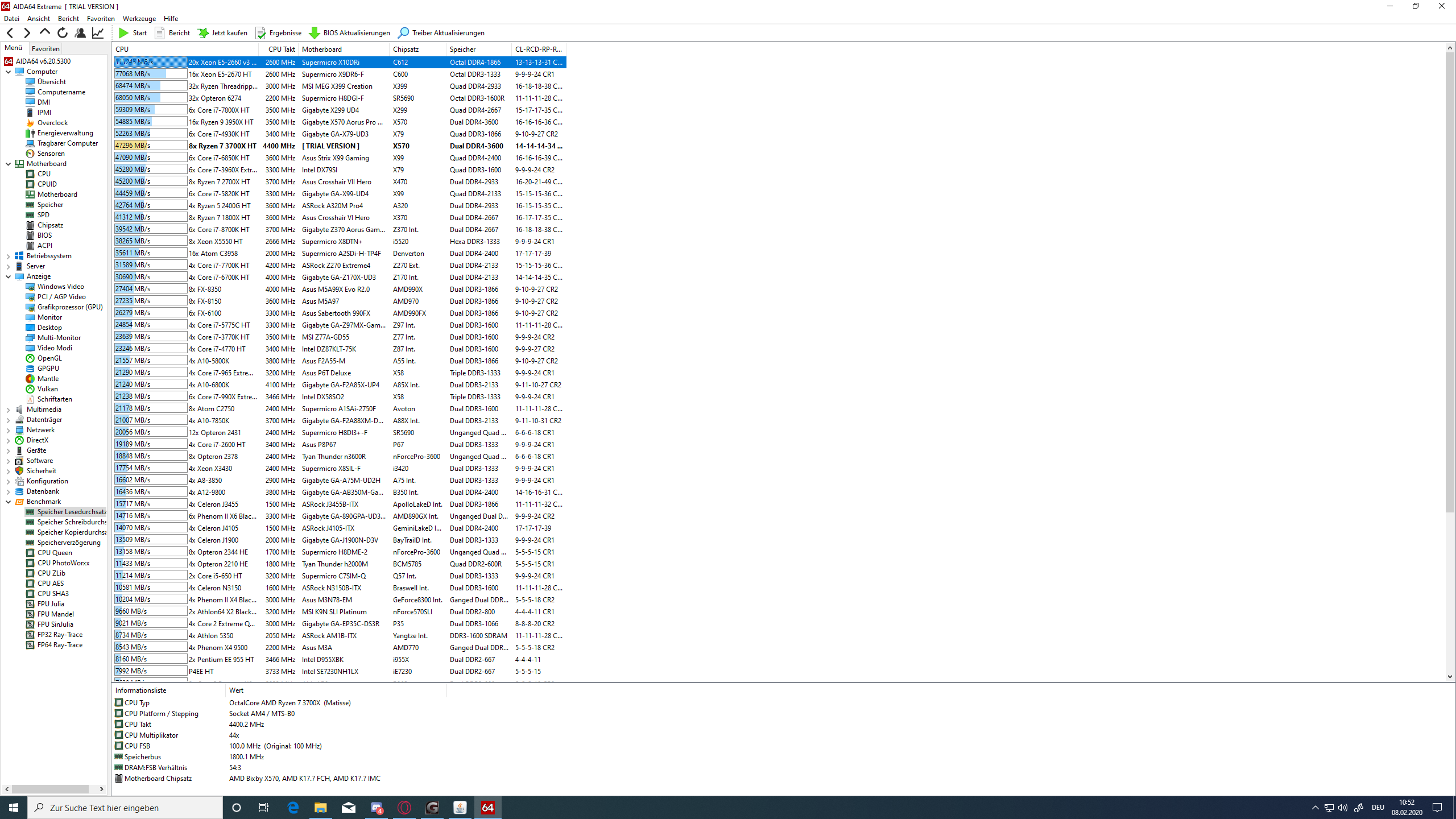The image size is (1456, 819).
Task: Select FP64 Ray-Trace in the tree
Action: click(60, 645)
